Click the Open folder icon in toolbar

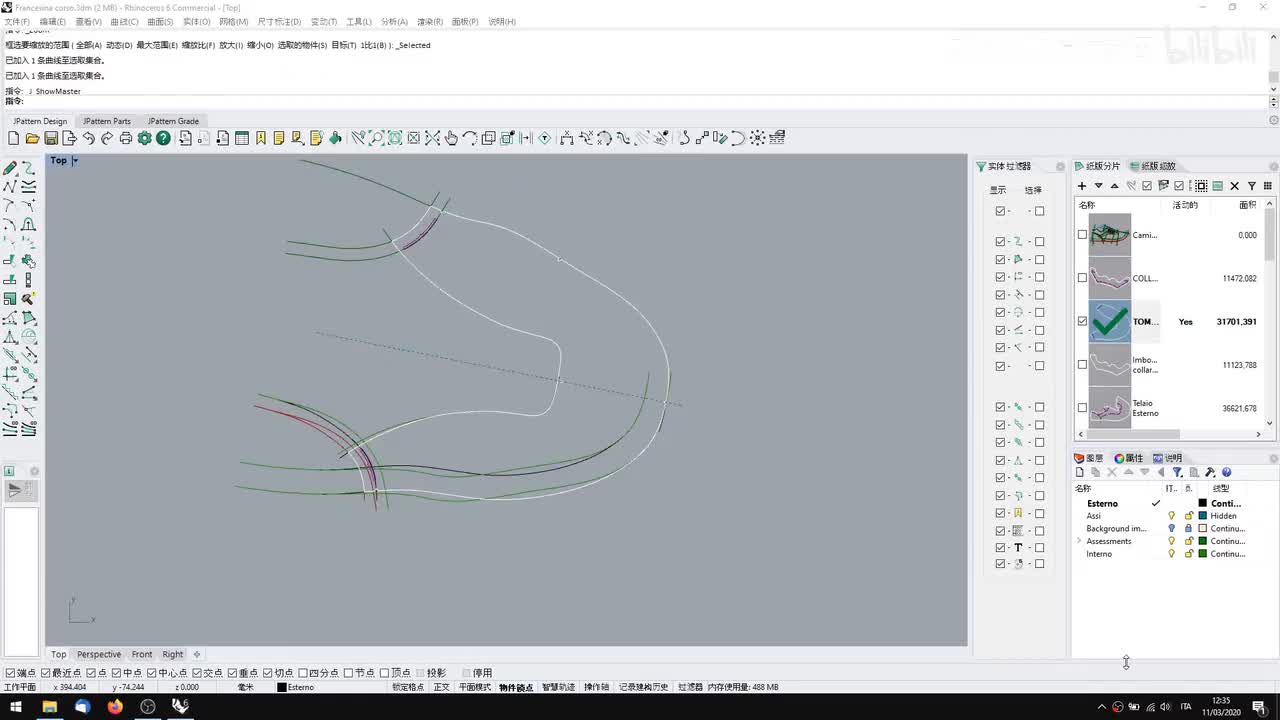pos(32,138)
